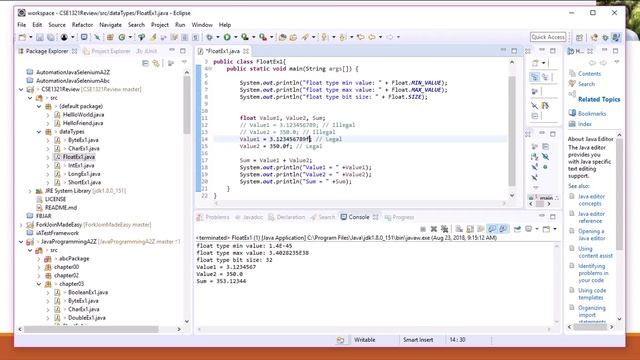Click Remove All Terminated Launches icon

pos(444,229)
